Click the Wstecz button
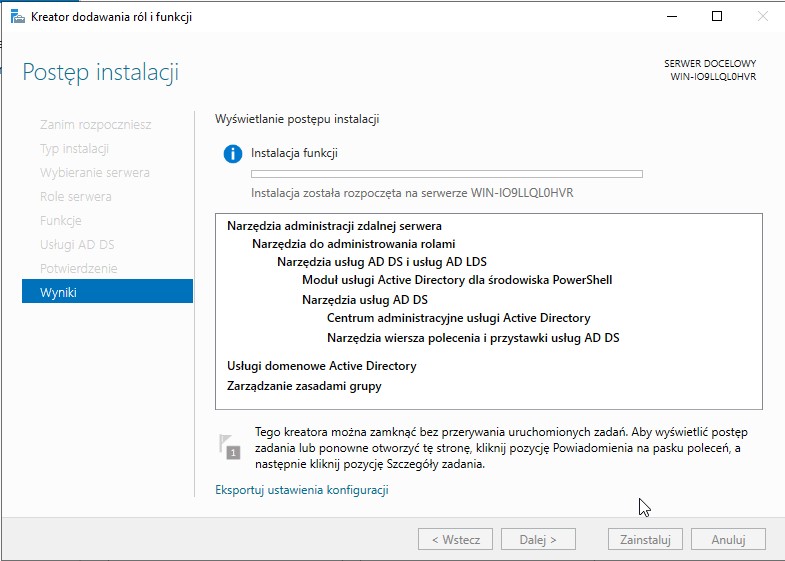785x561 pixels. click(x=455, y=539)
